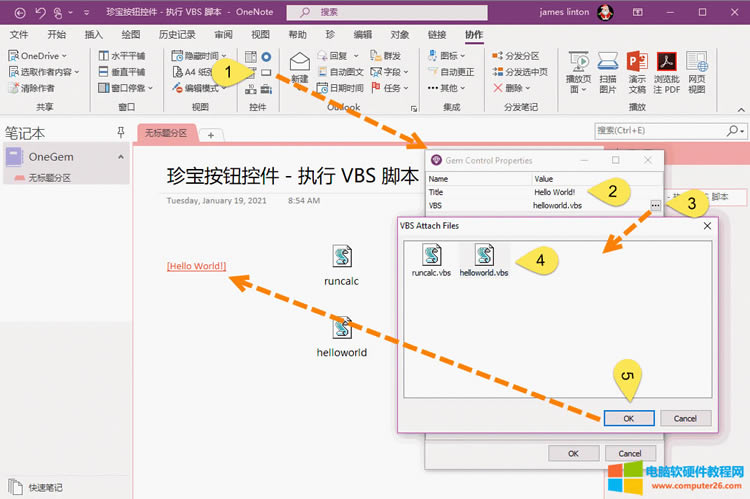Switch to the 历史记录 tab
Screen dimensions: 750x499
[179, 34]
